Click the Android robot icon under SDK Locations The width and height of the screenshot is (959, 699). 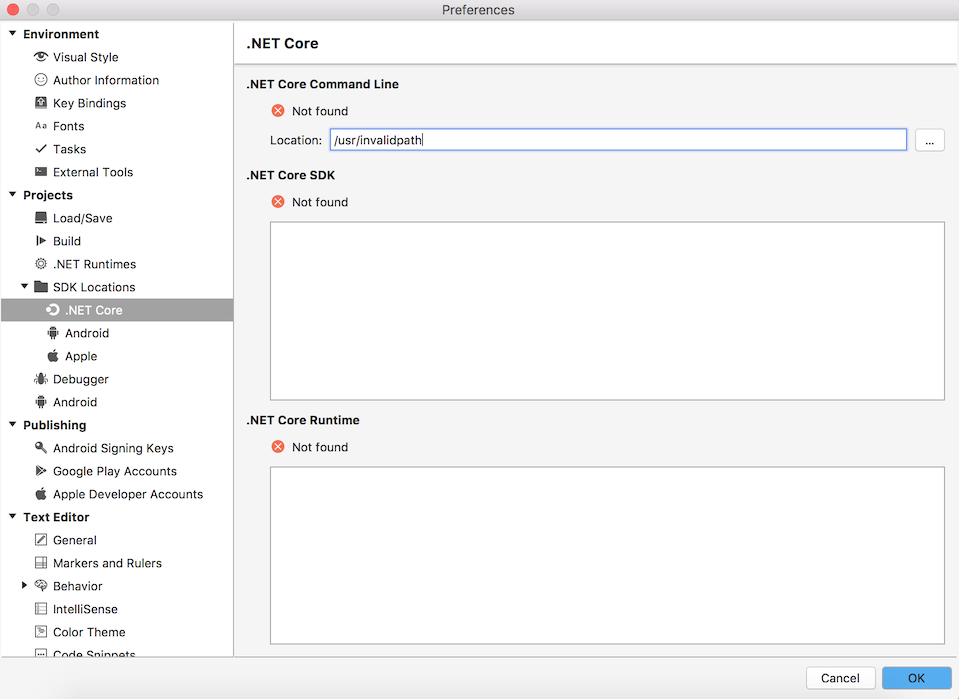53,333
